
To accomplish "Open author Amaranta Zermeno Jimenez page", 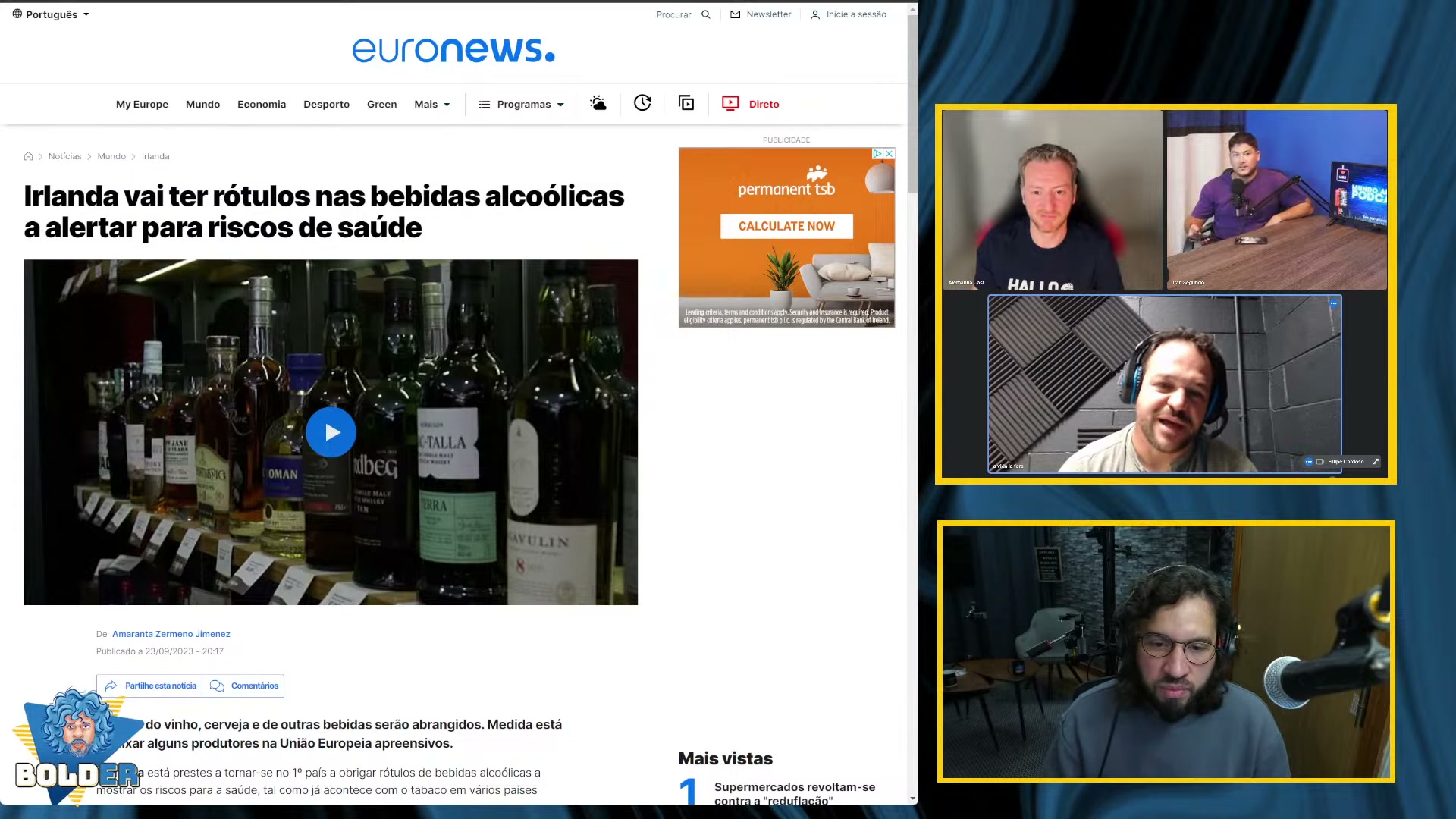I will (171, 634).
